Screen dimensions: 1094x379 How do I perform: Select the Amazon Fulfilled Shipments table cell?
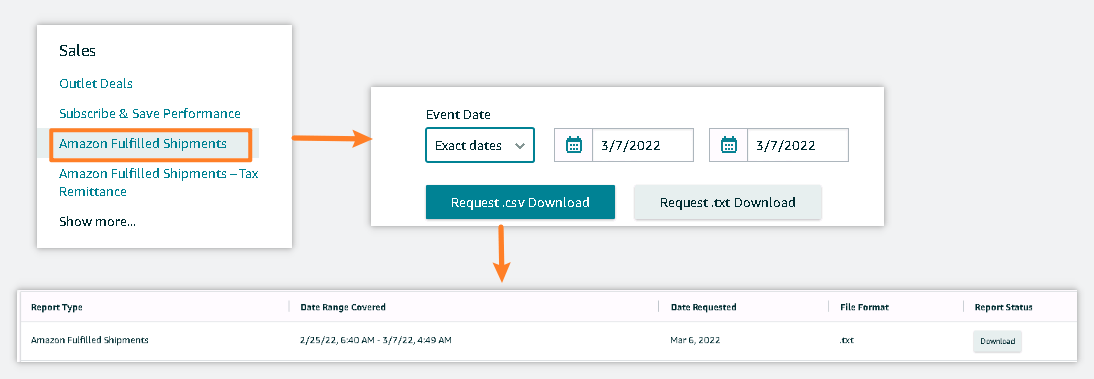pos(90,340)
